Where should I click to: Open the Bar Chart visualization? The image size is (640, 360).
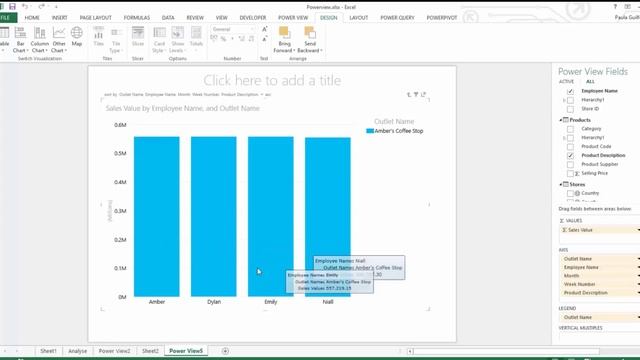click(20, 40)
